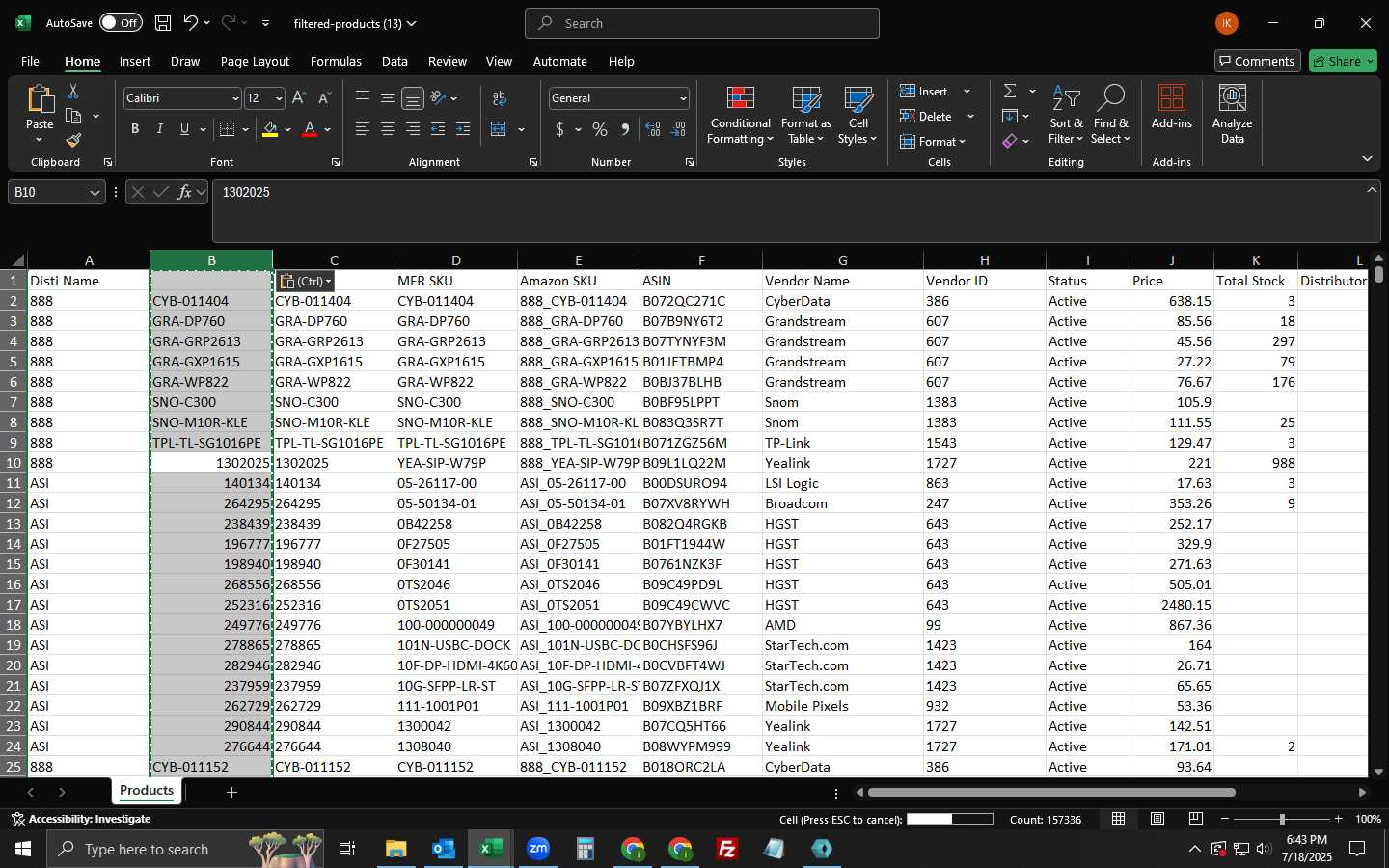Viewport: 1389px width, 868px height.
Task: Click the Orientation text angle icon
Action: pos(438,98)
